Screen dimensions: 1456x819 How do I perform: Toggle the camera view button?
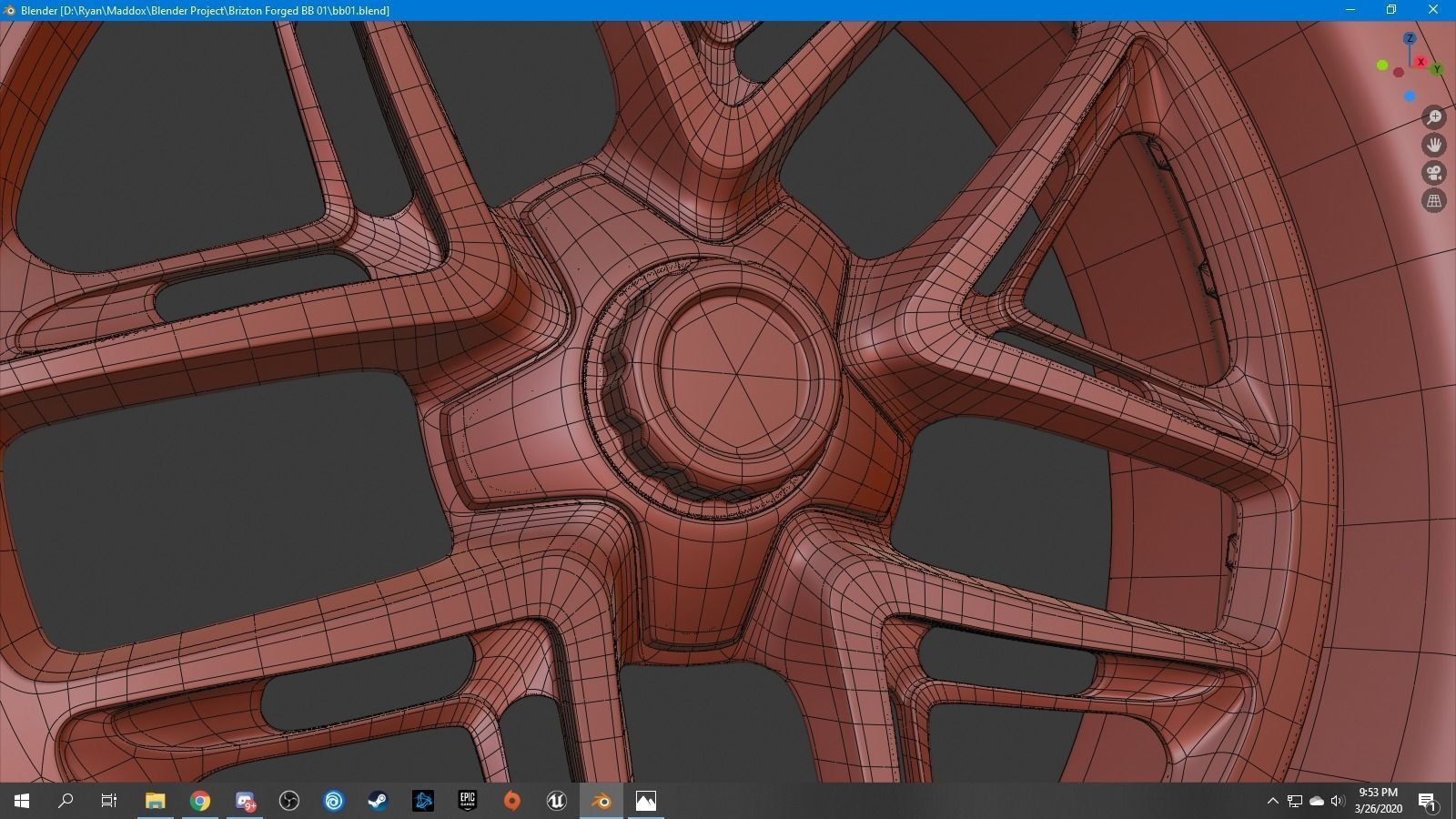coord(1434,173)
